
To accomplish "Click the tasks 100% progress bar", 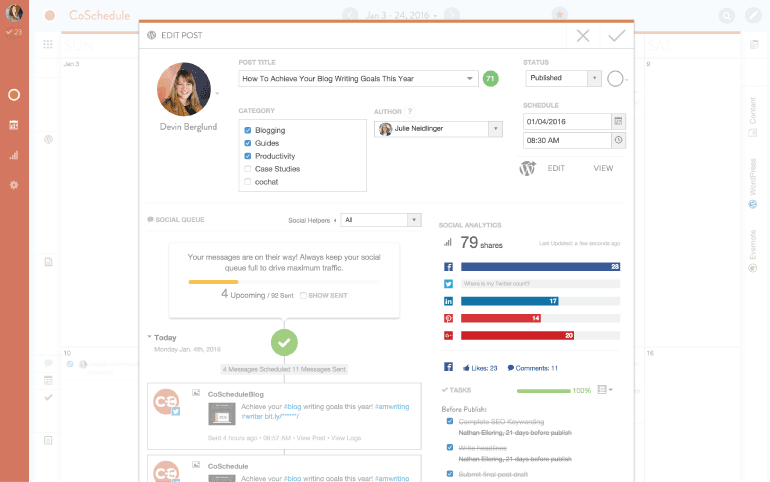I will 544,391.
